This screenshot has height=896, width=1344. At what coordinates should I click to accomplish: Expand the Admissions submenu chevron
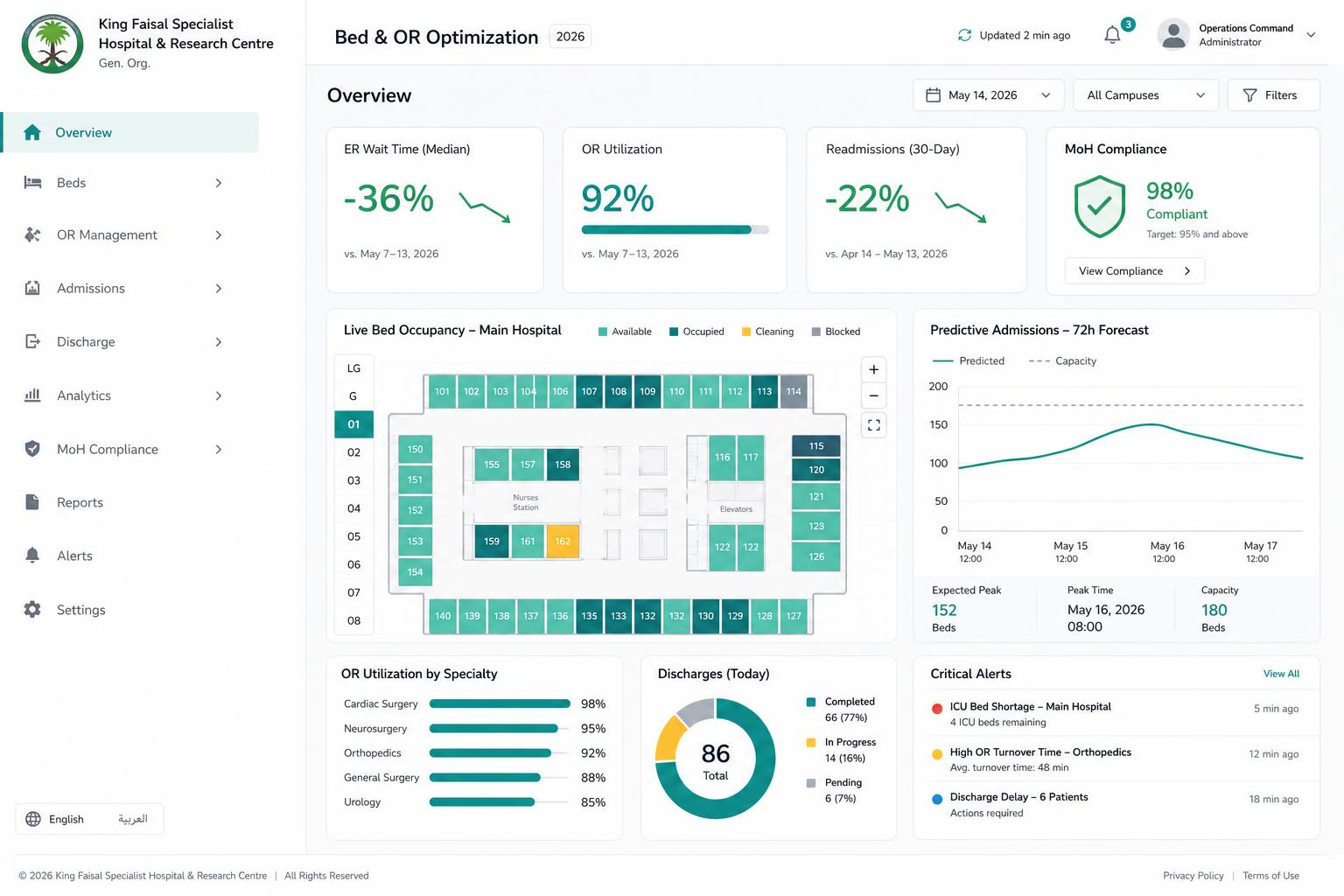219,288
